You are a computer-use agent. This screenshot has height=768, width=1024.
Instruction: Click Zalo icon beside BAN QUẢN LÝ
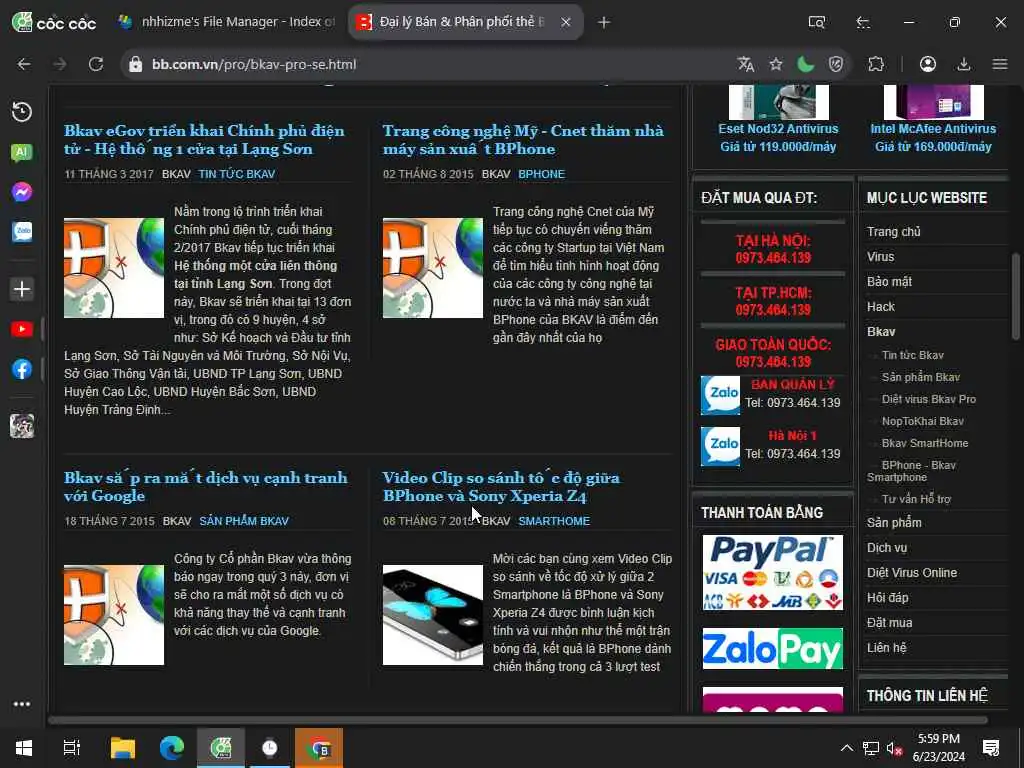click(x=720, y=395)
